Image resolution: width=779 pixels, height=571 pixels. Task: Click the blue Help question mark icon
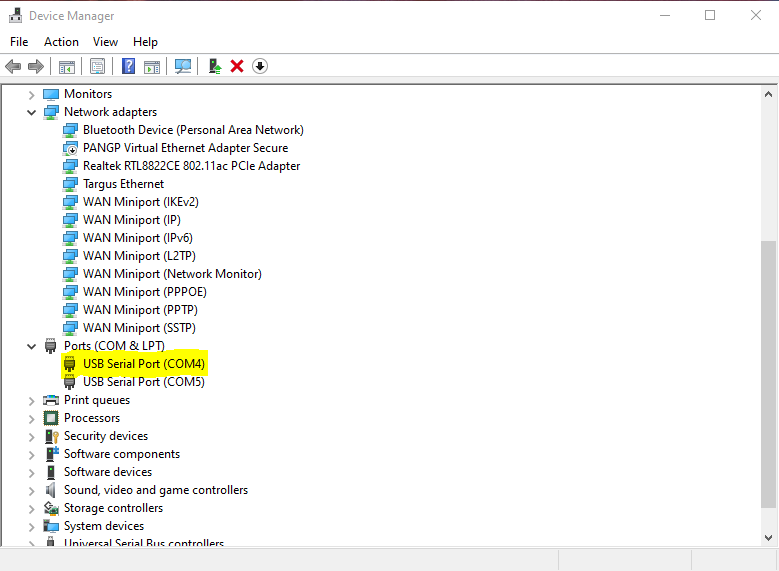coord(128,66)
